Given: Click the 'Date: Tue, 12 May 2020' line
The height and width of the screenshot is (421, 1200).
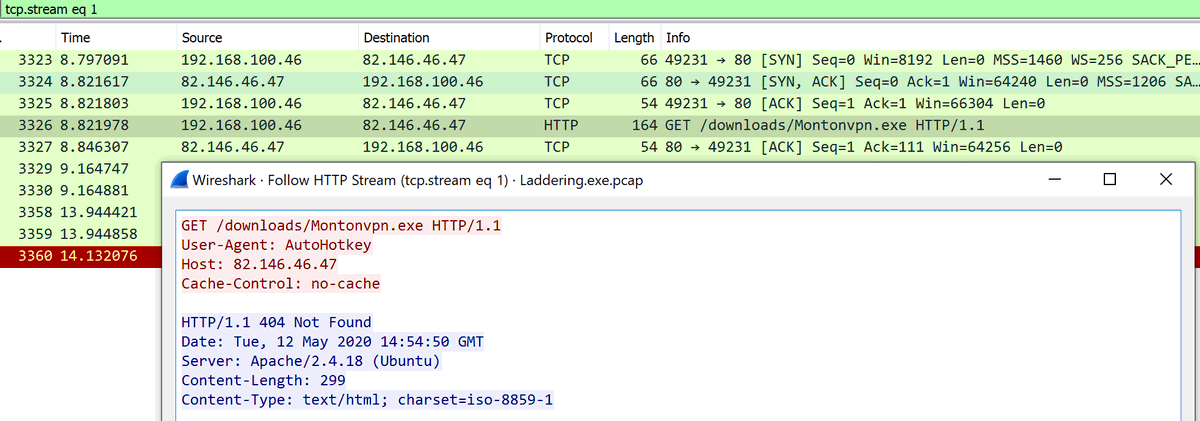Looking at the screenshot, I should (x=332, y=342).
